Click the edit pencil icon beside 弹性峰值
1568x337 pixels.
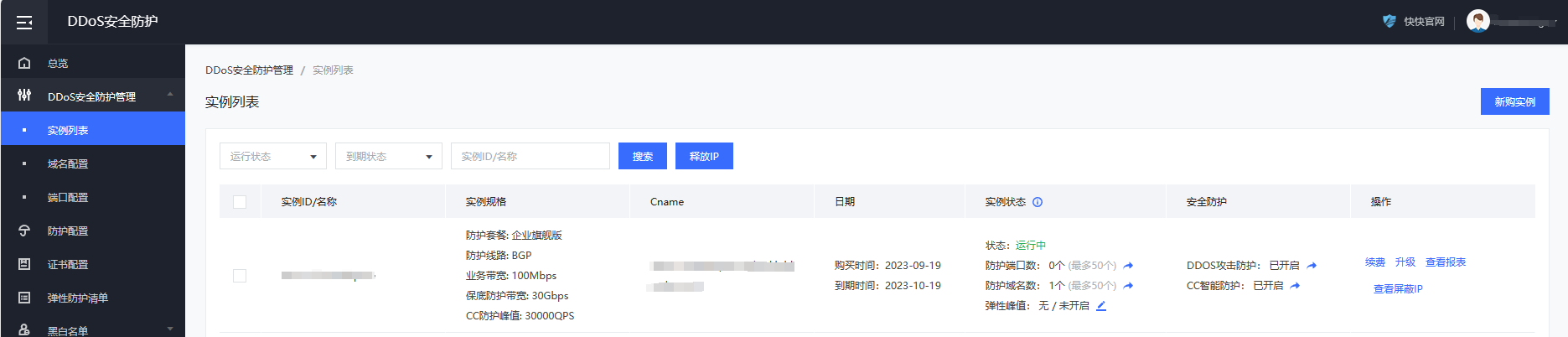1101,306
